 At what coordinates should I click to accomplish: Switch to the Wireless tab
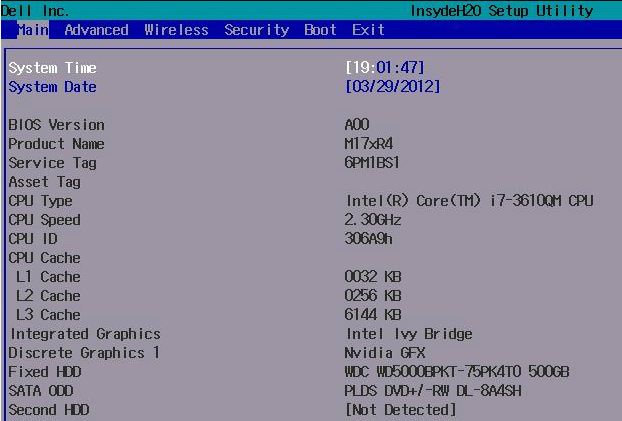177,30
